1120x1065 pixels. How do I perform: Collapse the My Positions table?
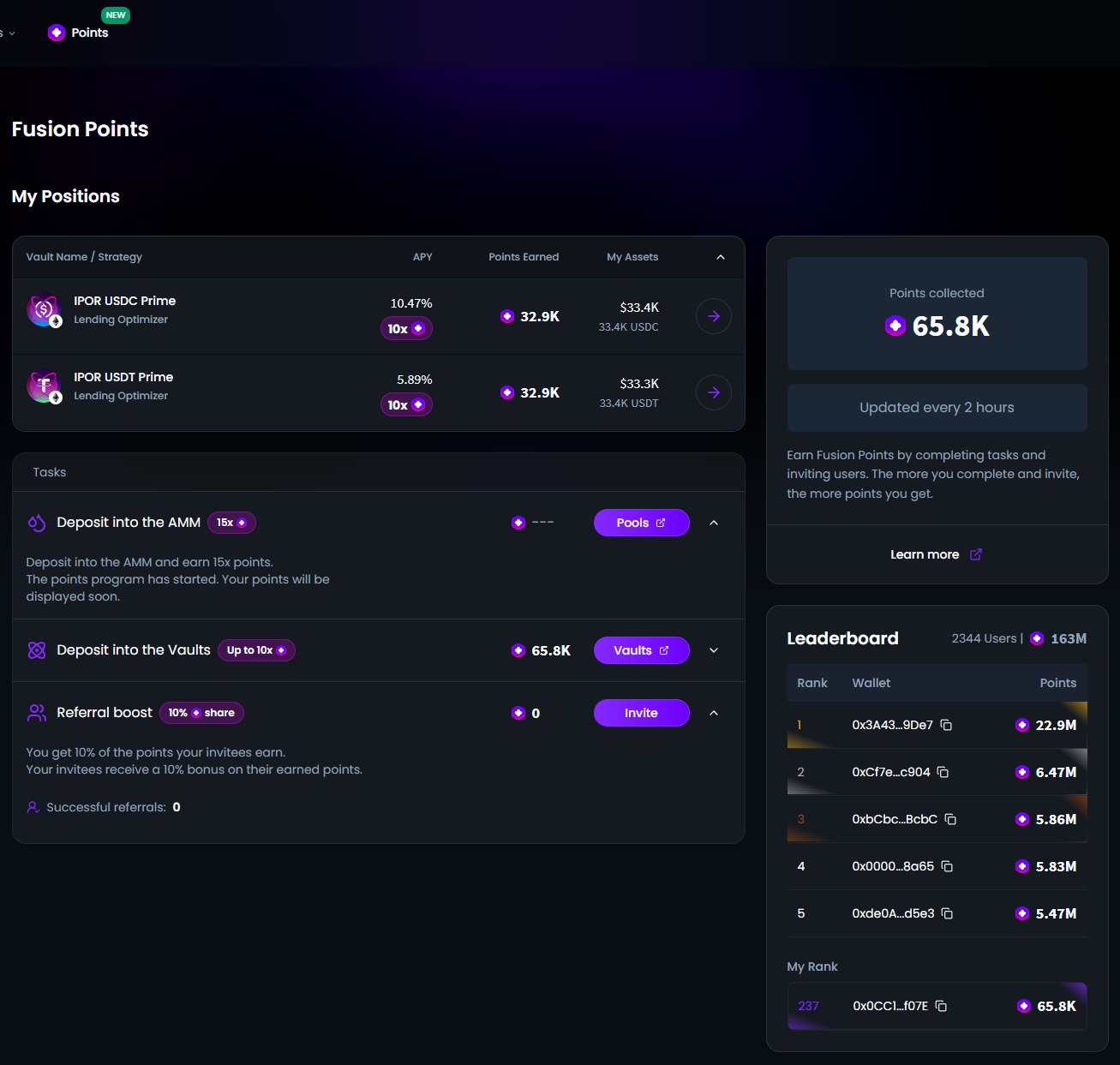pyautogui.click(x=721, y=257)
